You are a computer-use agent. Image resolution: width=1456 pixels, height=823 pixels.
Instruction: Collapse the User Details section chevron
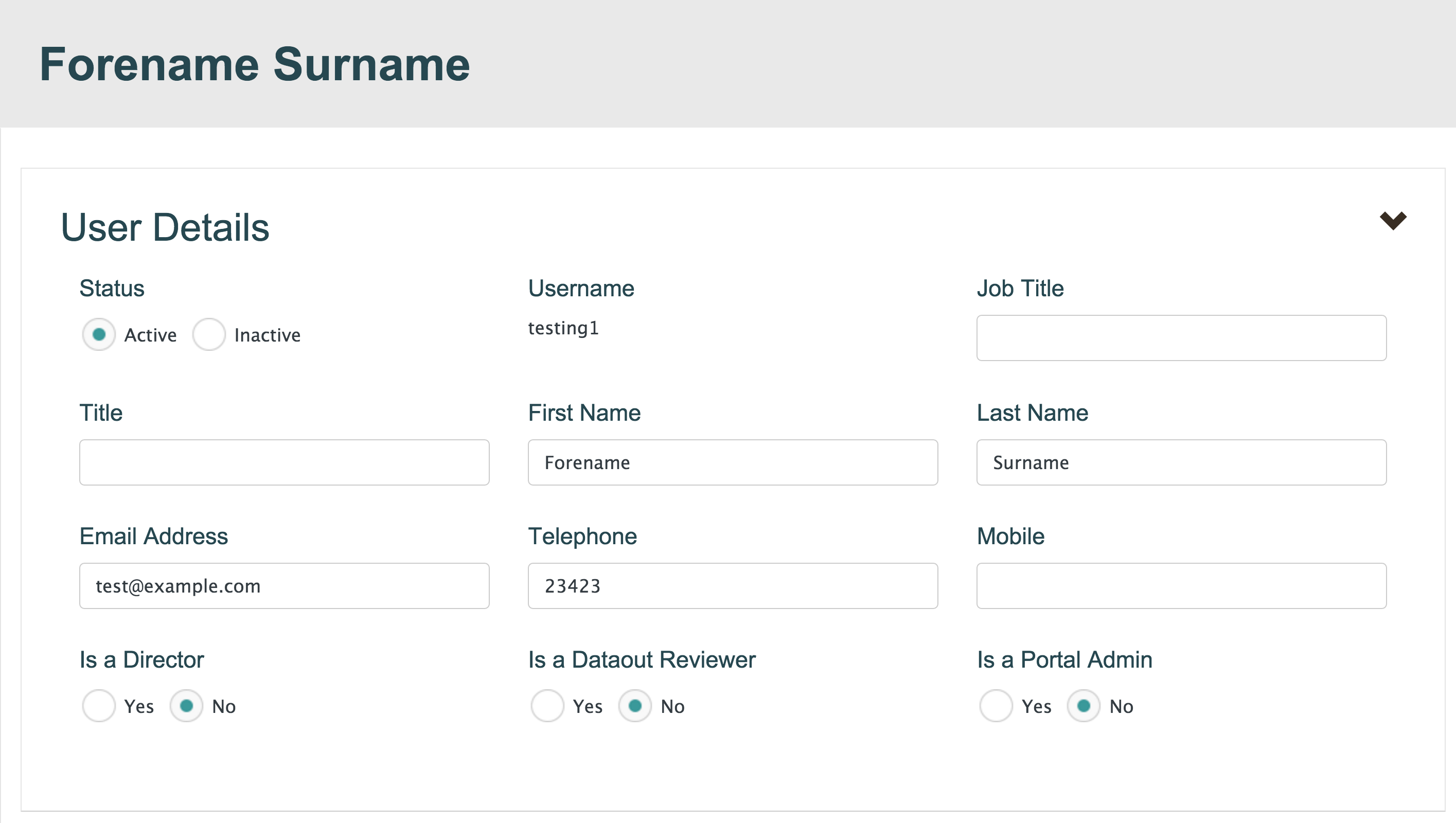1393,221
